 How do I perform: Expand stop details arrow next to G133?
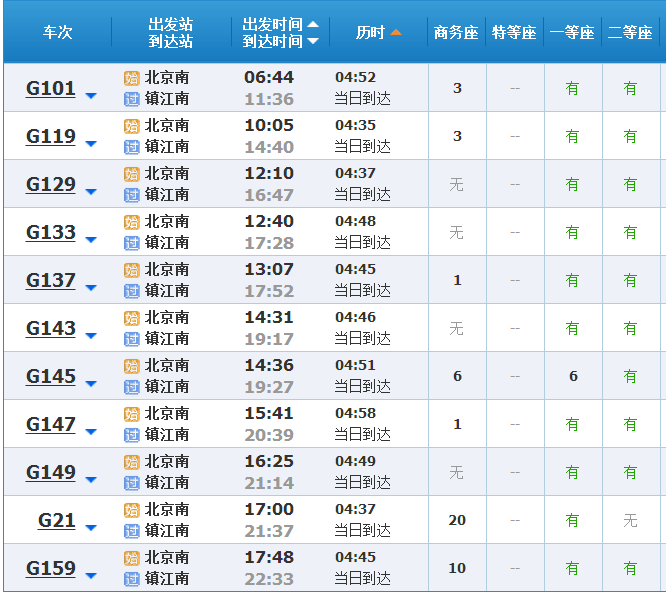point(91,240)
